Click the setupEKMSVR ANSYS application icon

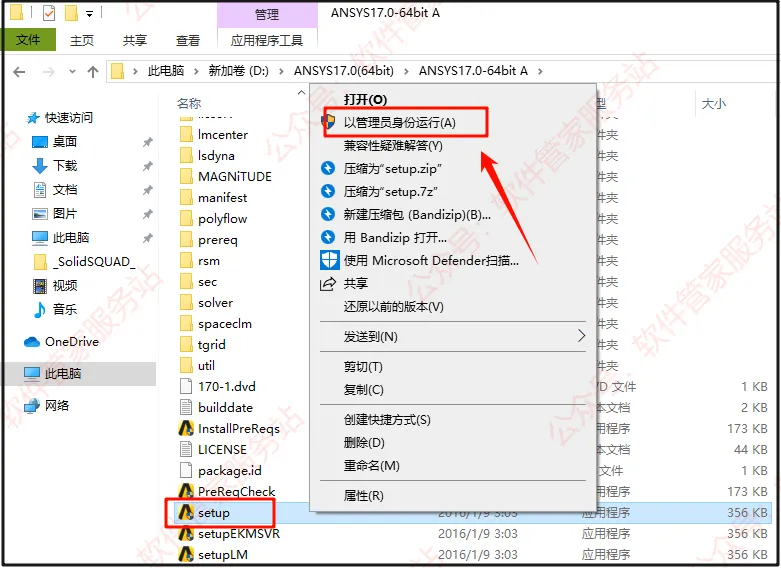tap(186, 534)
